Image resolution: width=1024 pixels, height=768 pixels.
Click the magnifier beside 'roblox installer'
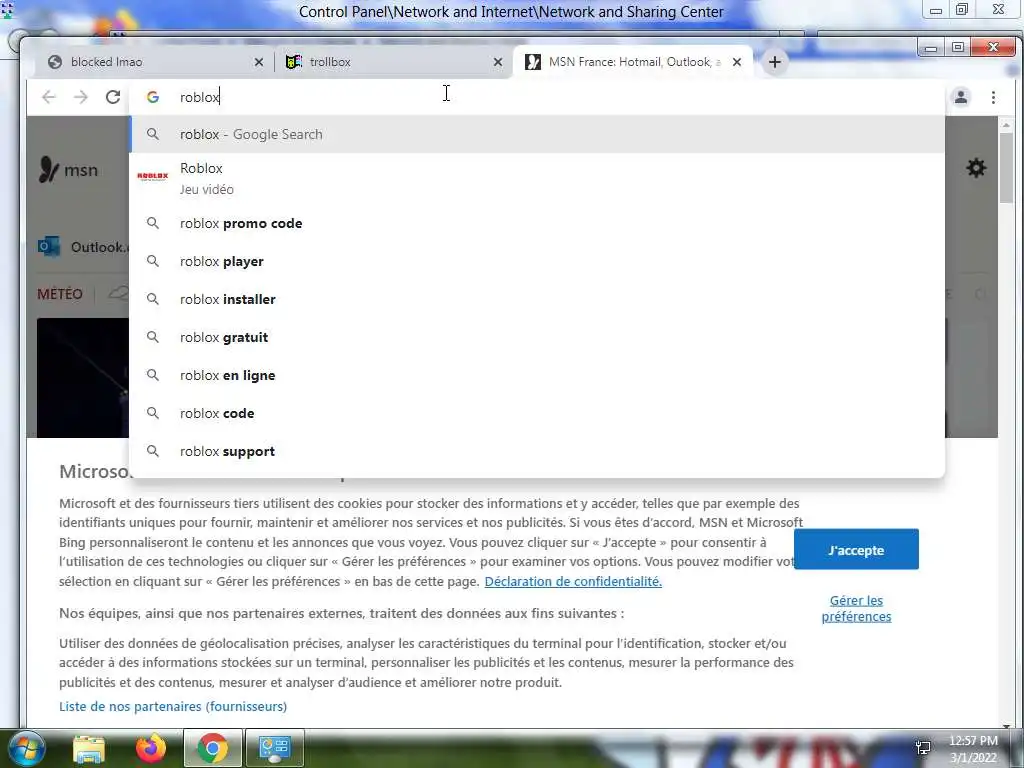click(x=153, y=299)
